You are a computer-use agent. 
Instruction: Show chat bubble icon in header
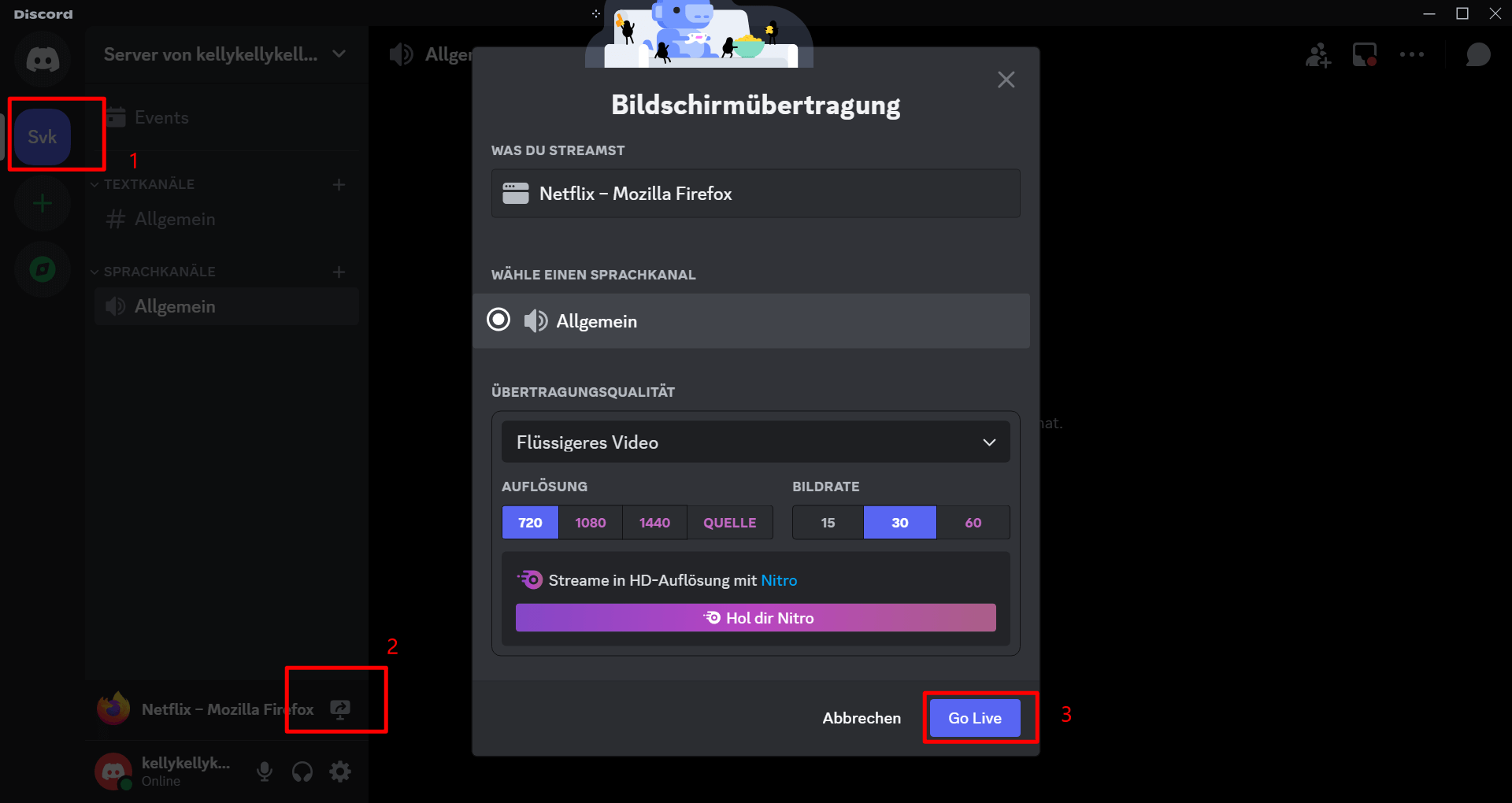[1478, 55]
